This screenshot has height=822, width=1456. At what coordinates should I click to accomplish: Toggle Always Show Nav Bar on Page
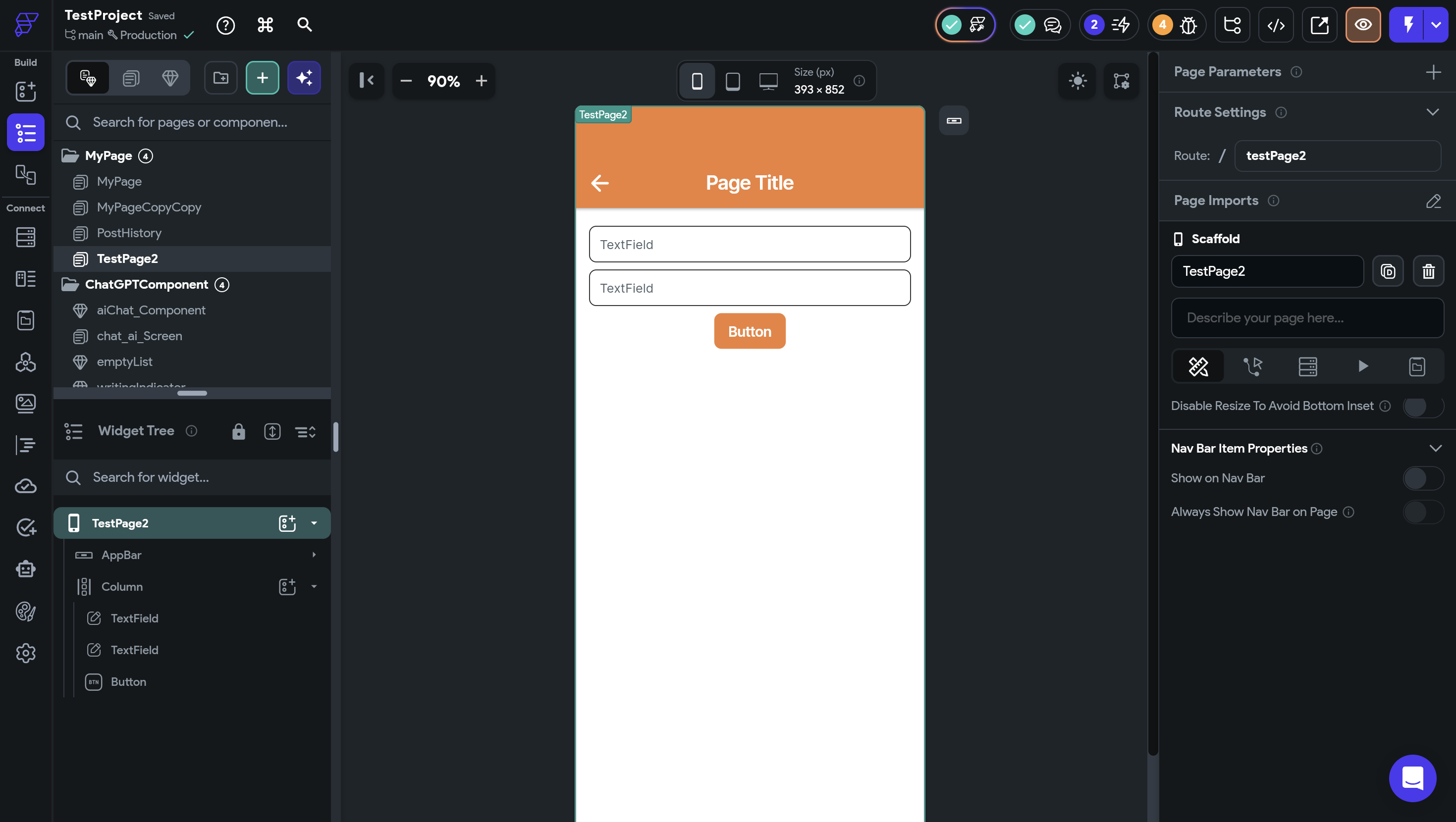pyautogui.click(x=1423, y=513)
